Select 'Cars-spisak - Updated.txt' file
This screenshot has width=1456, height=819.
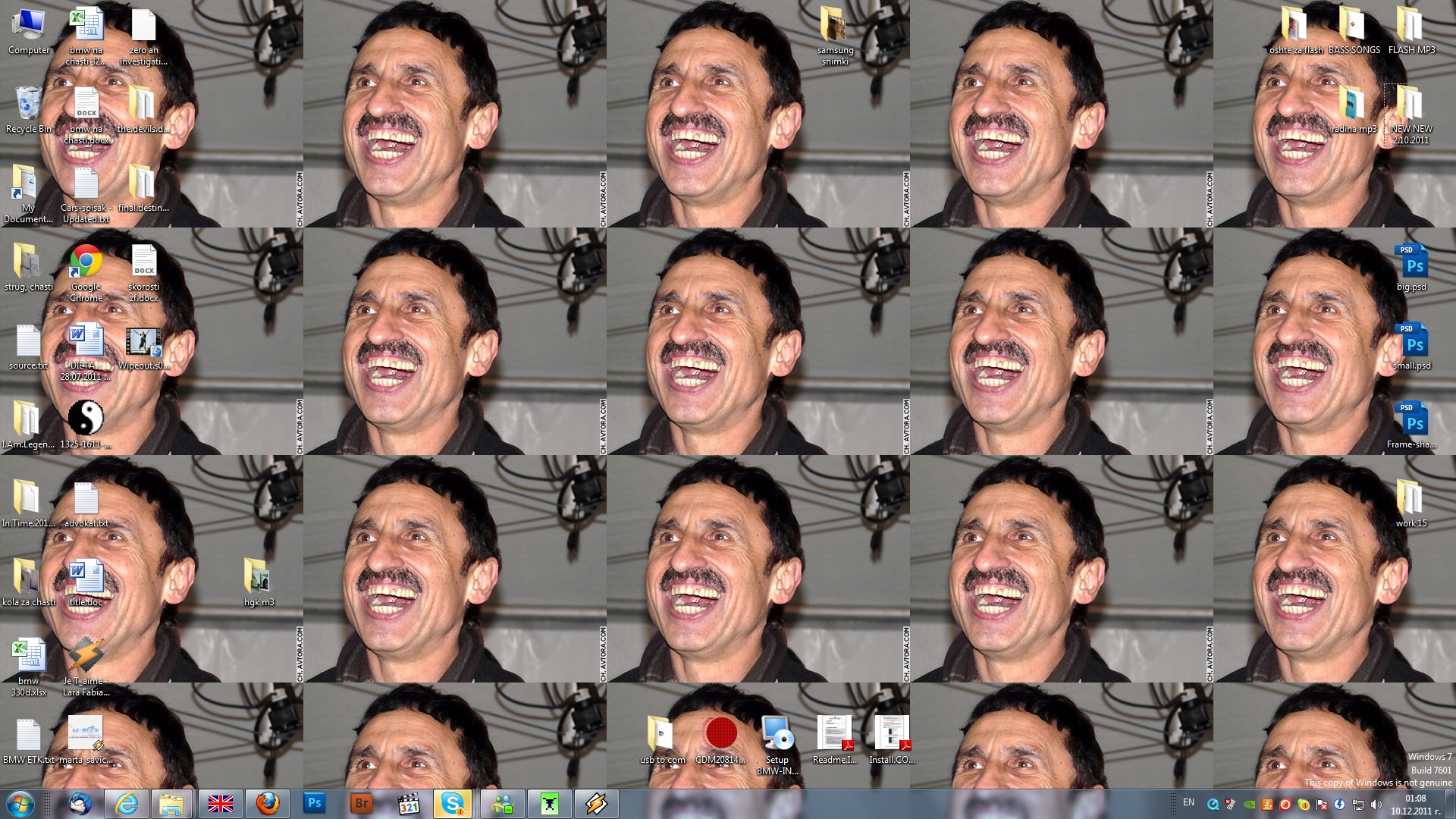(x=86, y=194)
